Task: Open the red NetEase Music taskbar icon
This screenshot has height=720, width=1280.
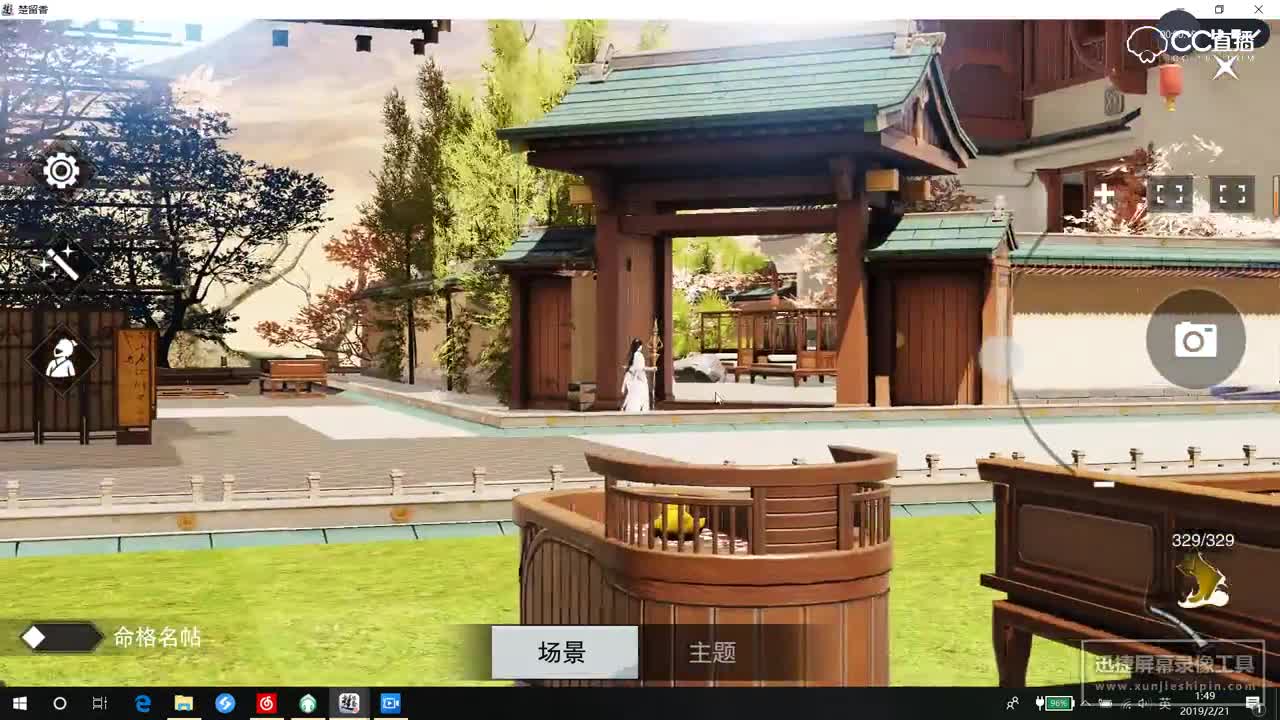Action: click(266, 703)
